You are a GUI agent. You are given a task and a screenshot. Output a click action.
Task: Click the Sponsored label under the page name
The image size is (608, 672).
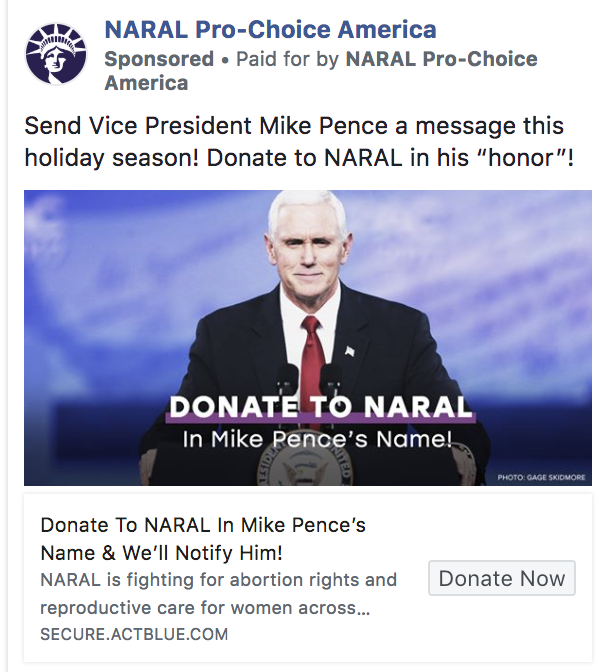(159, 59)
